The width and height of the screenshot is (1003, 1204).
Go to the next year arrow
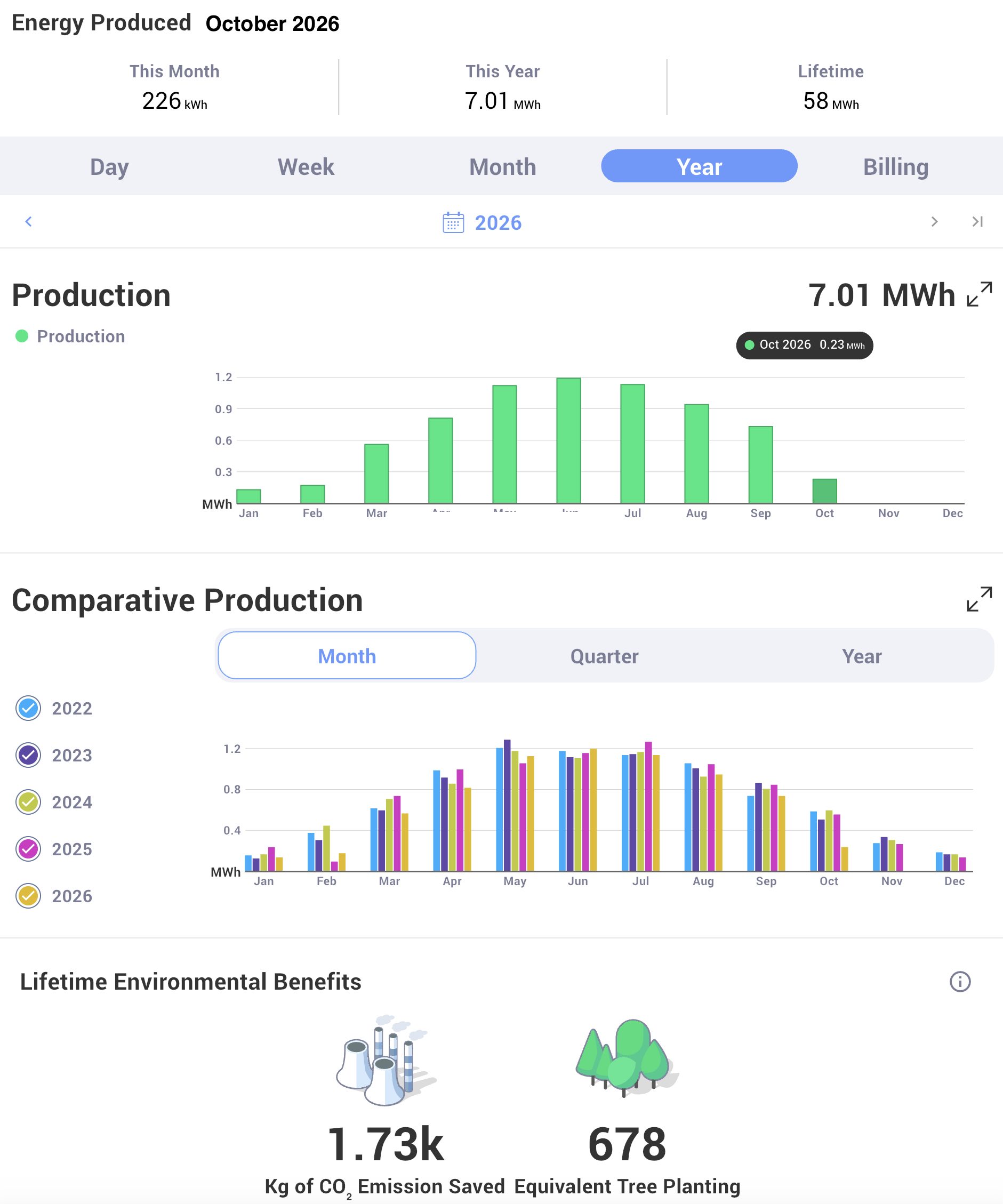(x=934, y=221)
